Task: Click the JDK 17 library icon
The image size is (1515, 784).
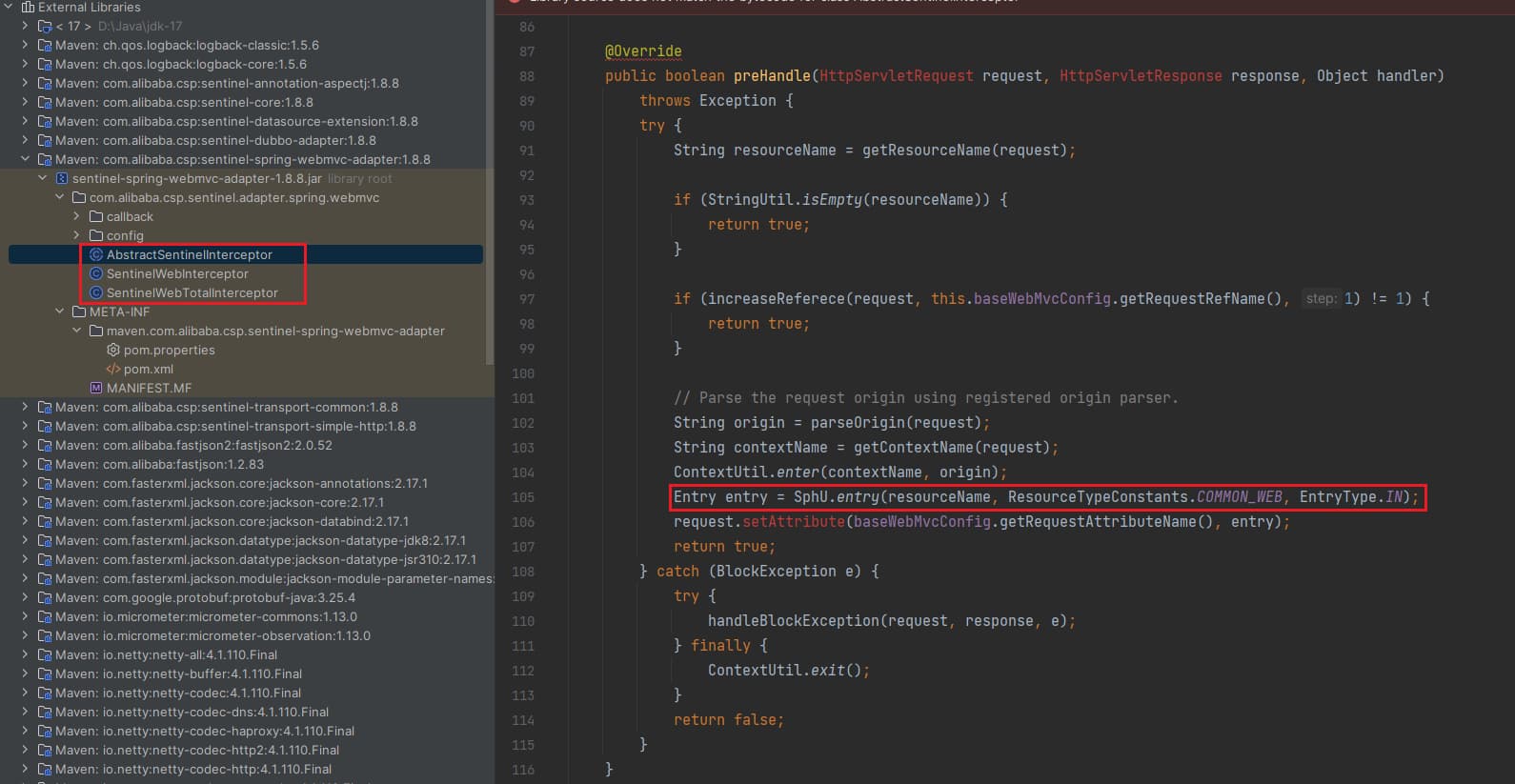Action: click(x=45, y=26)
